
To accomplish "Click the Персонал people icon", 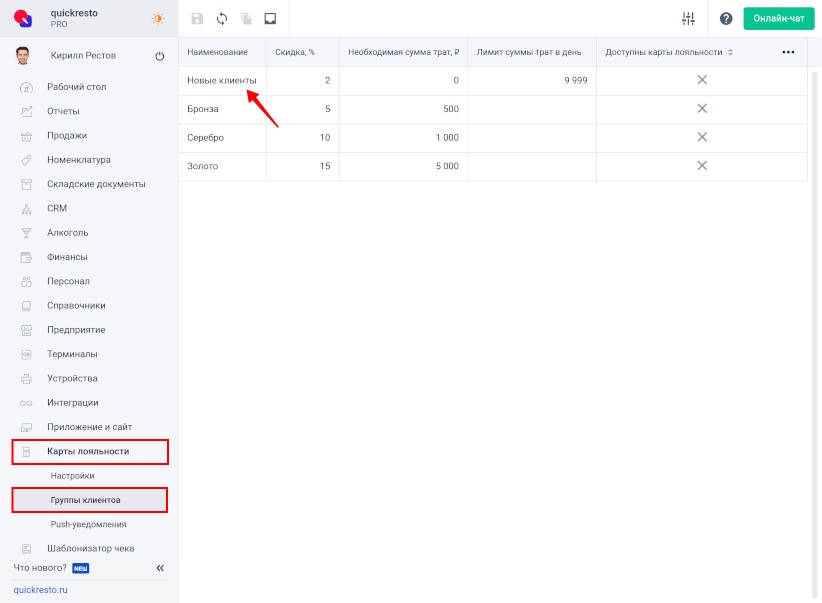I will pyautogui.click(x=26, y=282).
